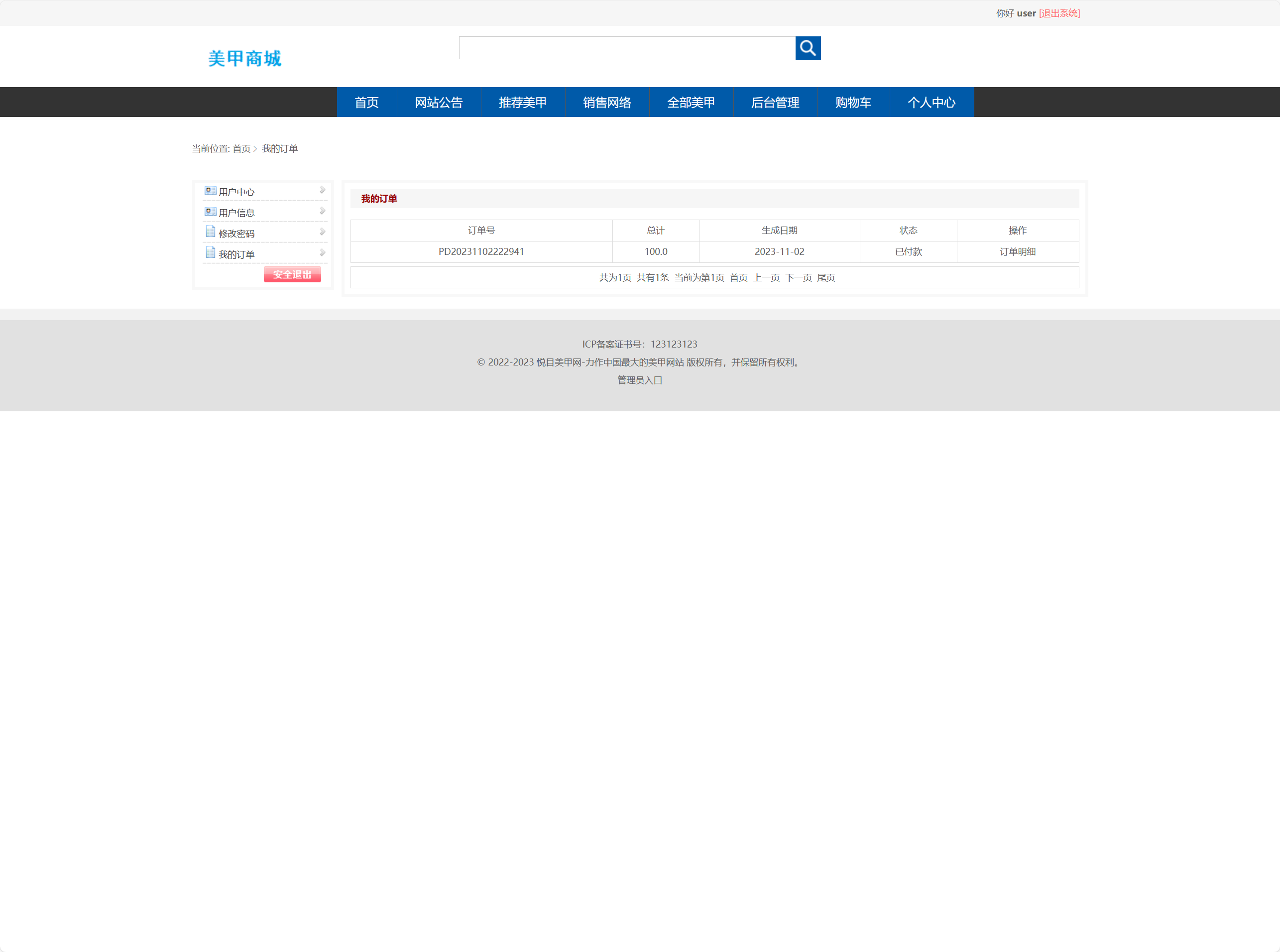Click the 我的订单 document icon
The height and width of the screenshot is (952, 1280).
point(210,252)
